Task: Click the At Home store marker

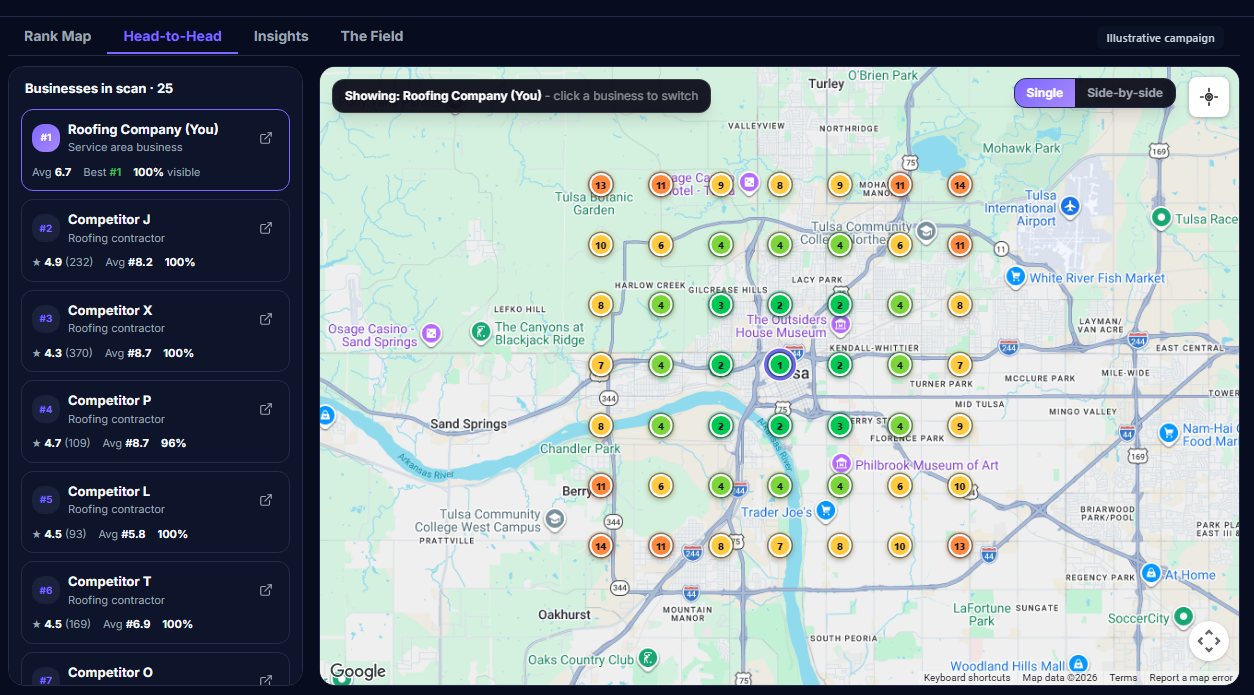Action: click(x=1151, y=574)
